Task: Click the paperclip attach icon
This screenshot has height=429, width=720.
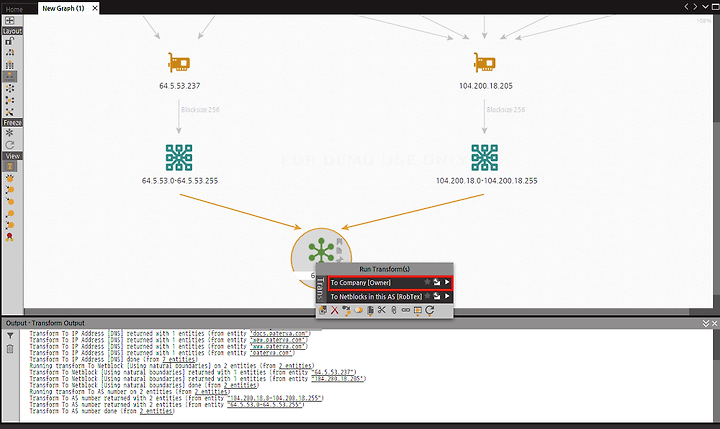Action: click(x=394, y=310)
